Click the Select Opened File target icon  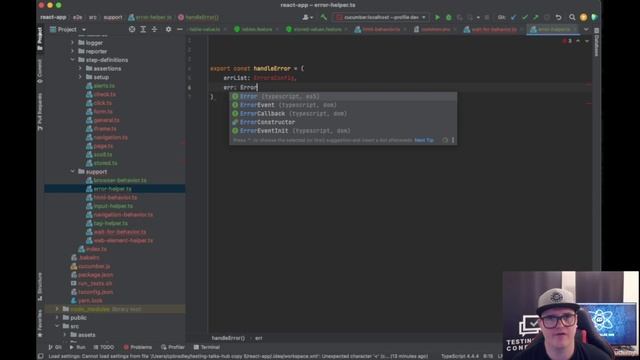click(132, 29)
